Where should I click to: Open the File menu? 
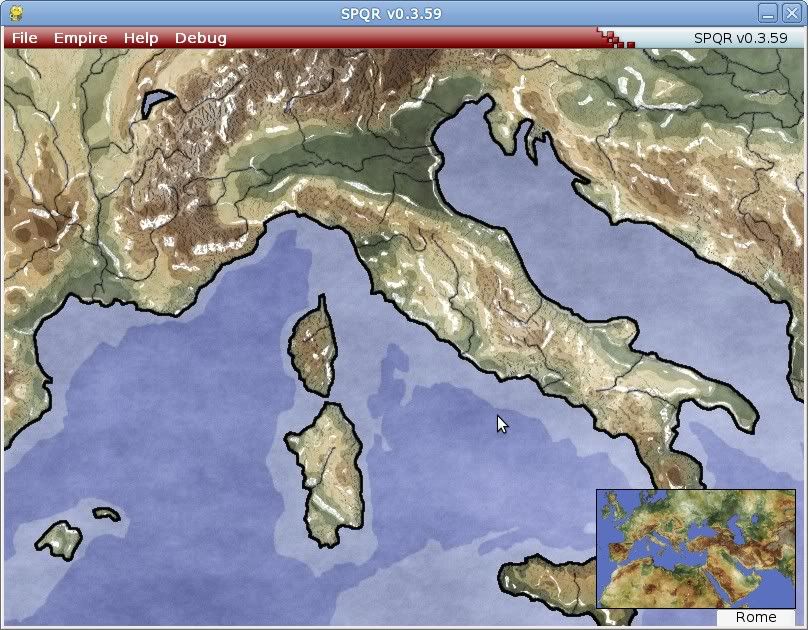[x=24, y=38]
